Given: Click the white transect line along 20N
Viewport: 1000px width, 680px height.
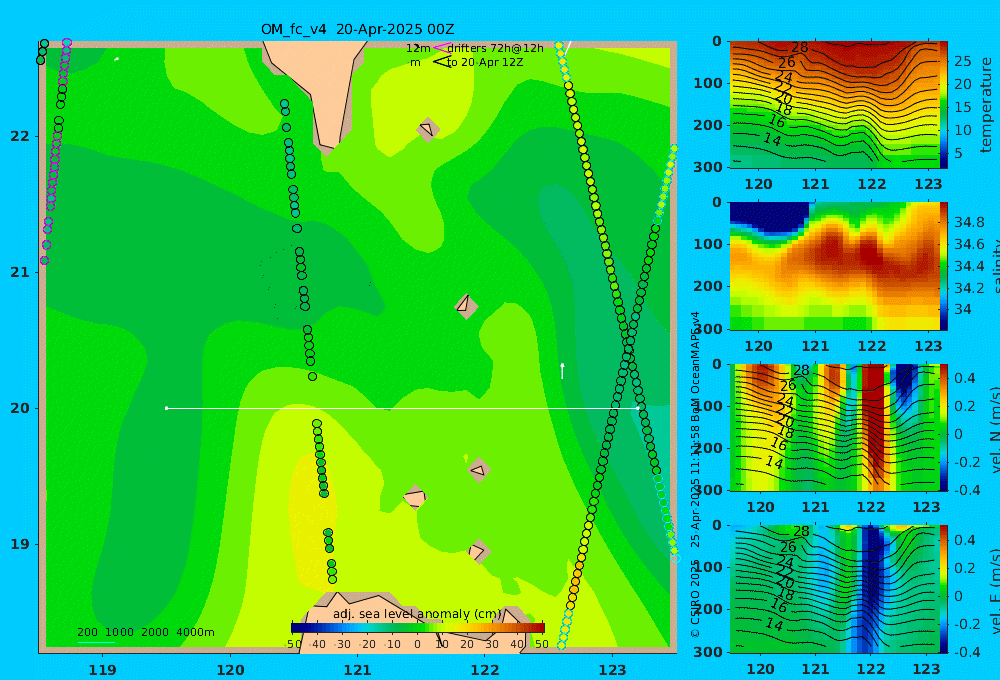Looking at the screenshot, I should 402,408.
